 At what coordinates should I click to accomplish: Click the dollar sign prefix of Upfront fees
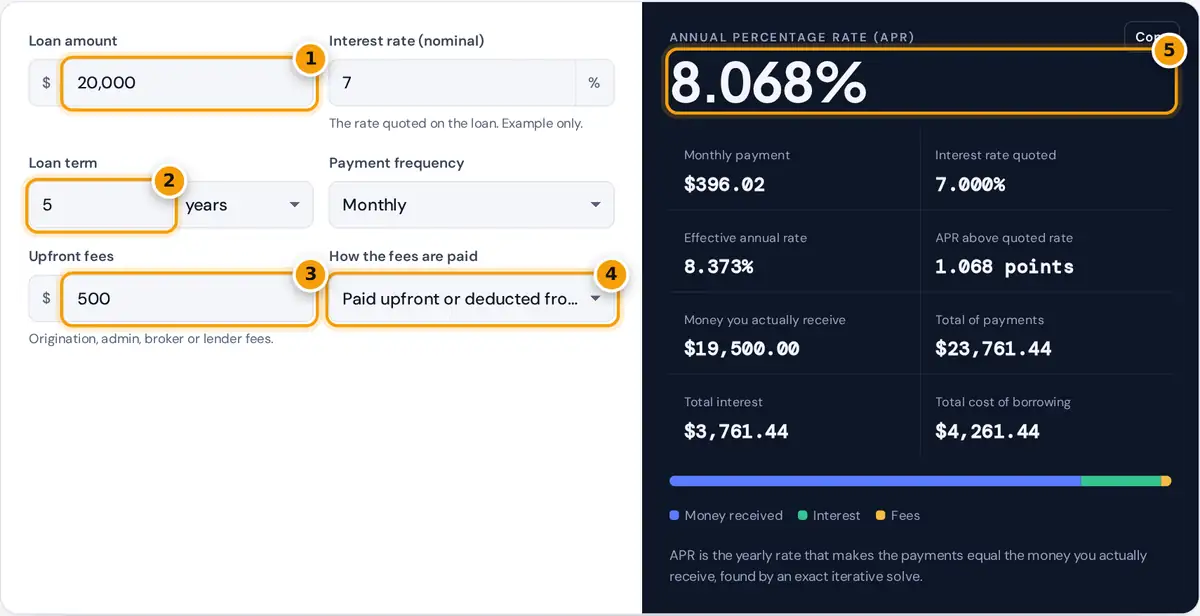point(46,299)
